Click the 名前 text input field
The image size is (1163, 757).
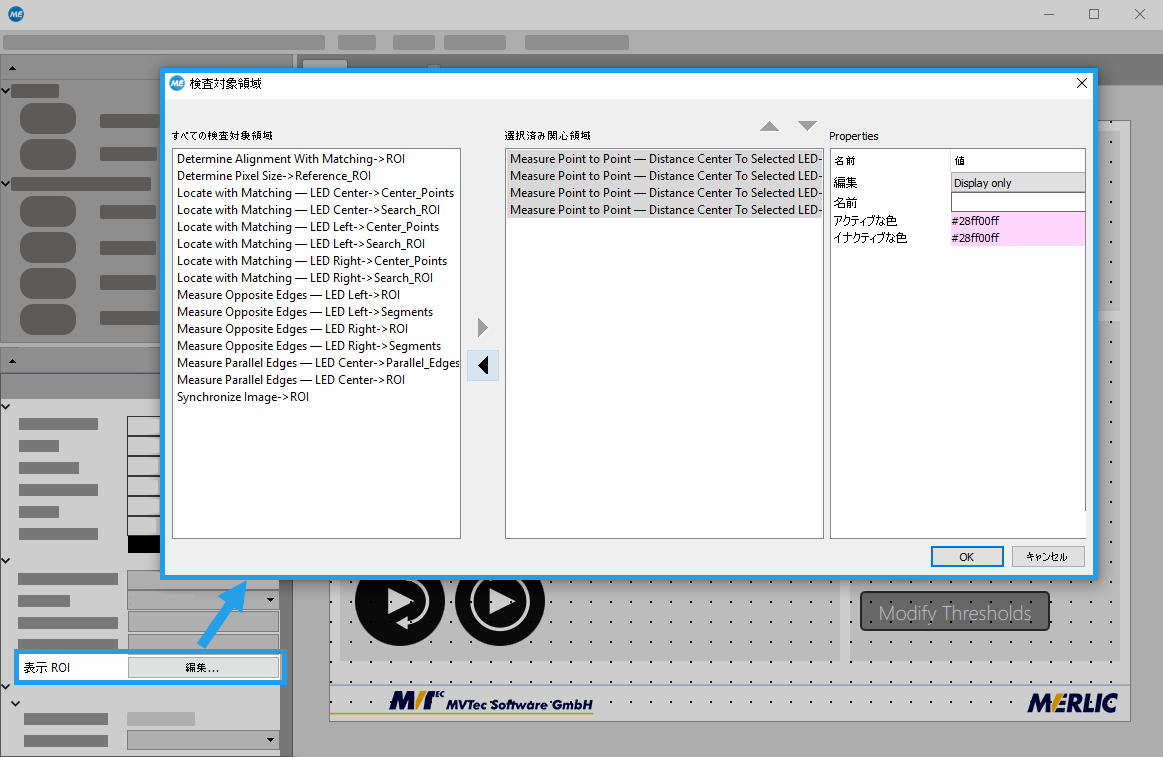[x=1017, y=202]
